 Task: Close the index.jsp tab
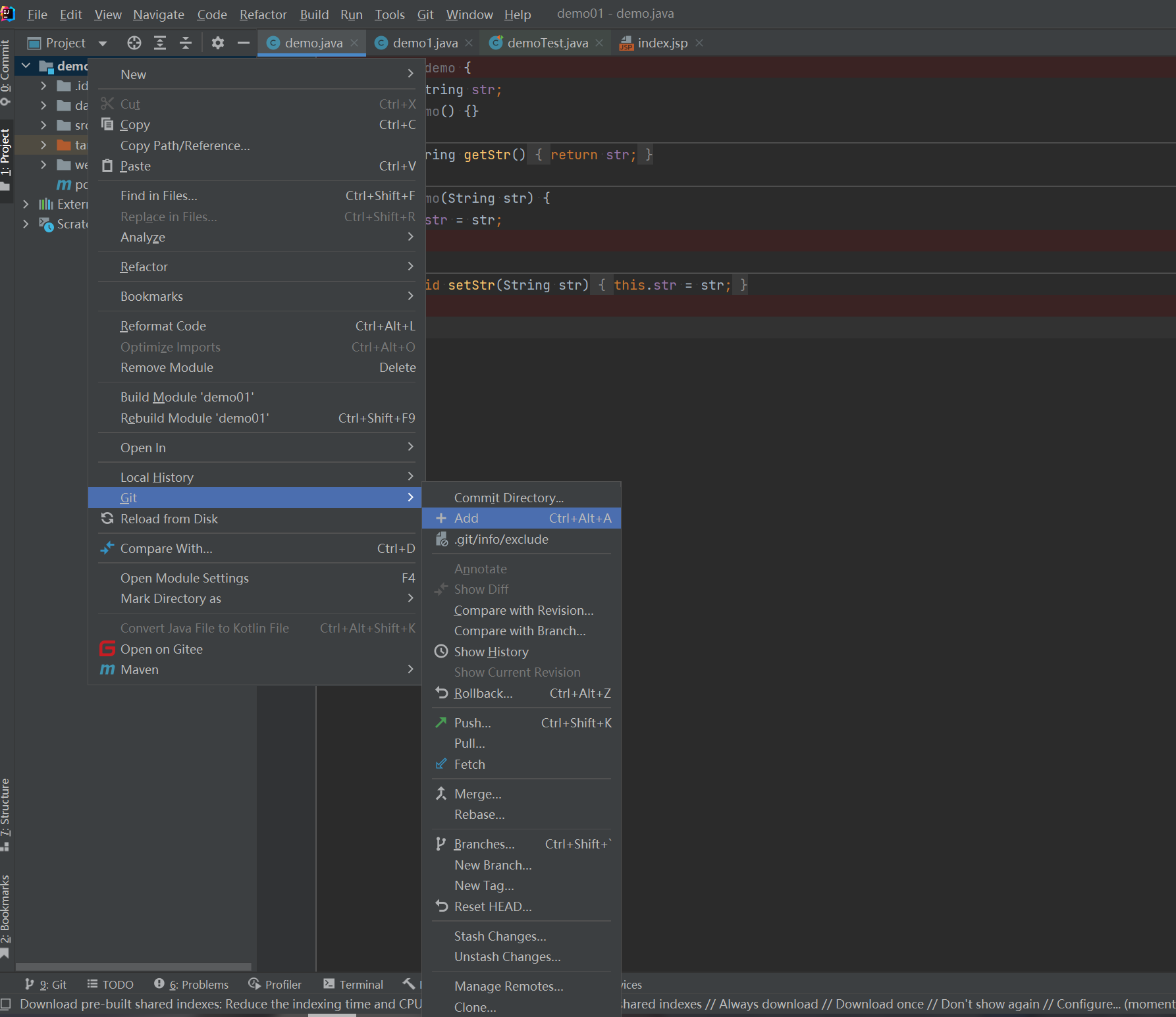coord(699,43)
